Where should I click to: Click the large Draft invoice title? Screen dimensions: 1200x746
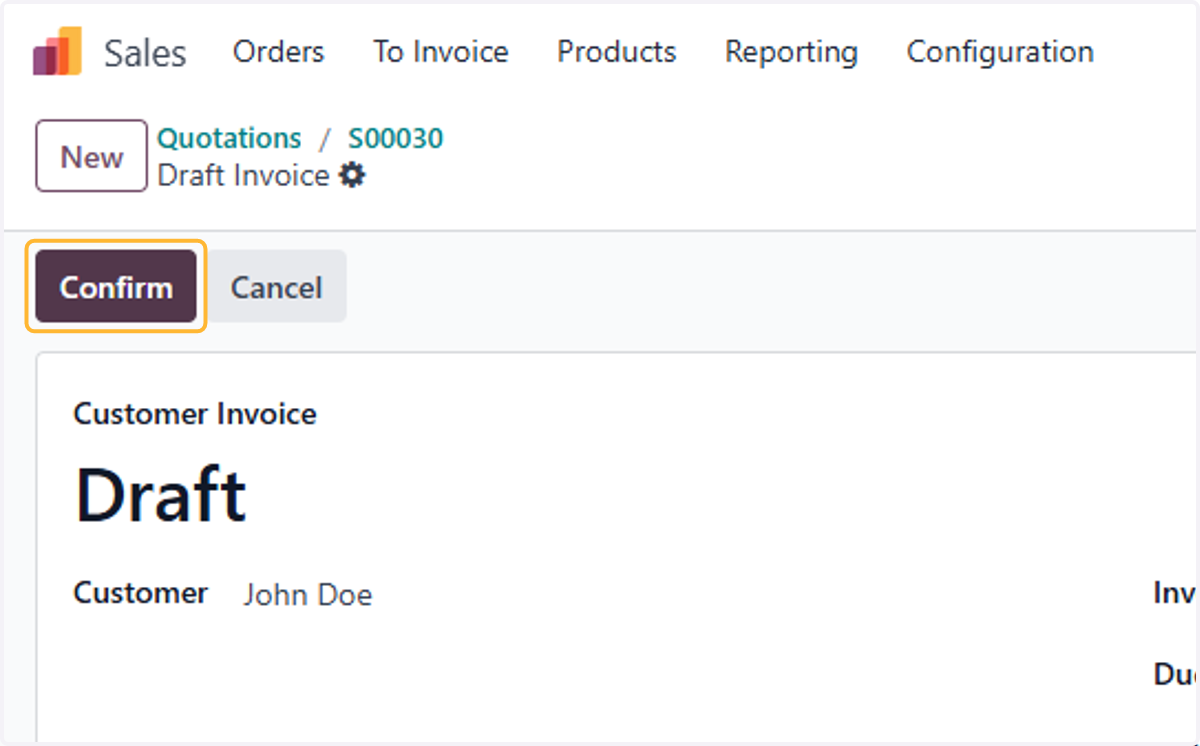coord(160,496)
